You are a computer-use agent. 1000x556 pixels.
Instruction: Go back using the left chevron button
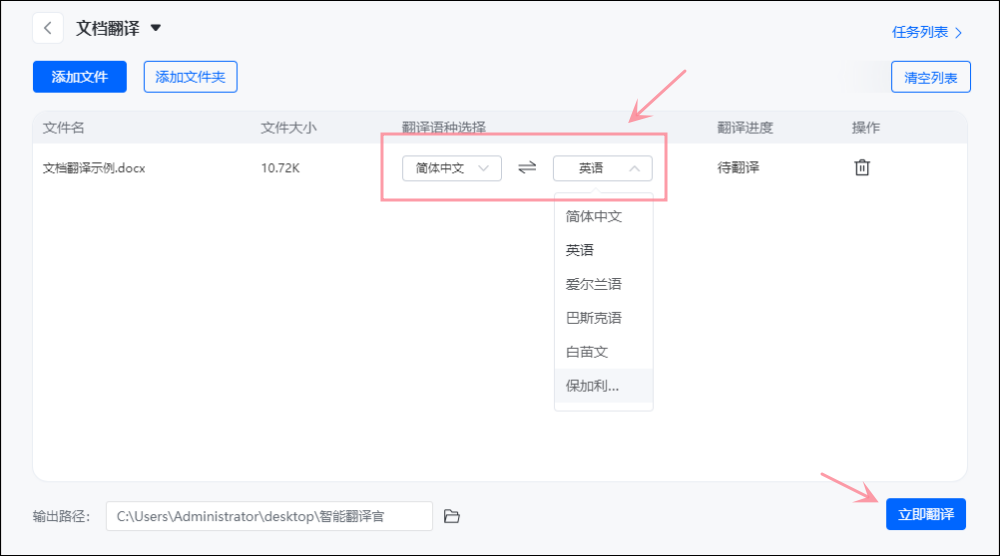point(48,28)
